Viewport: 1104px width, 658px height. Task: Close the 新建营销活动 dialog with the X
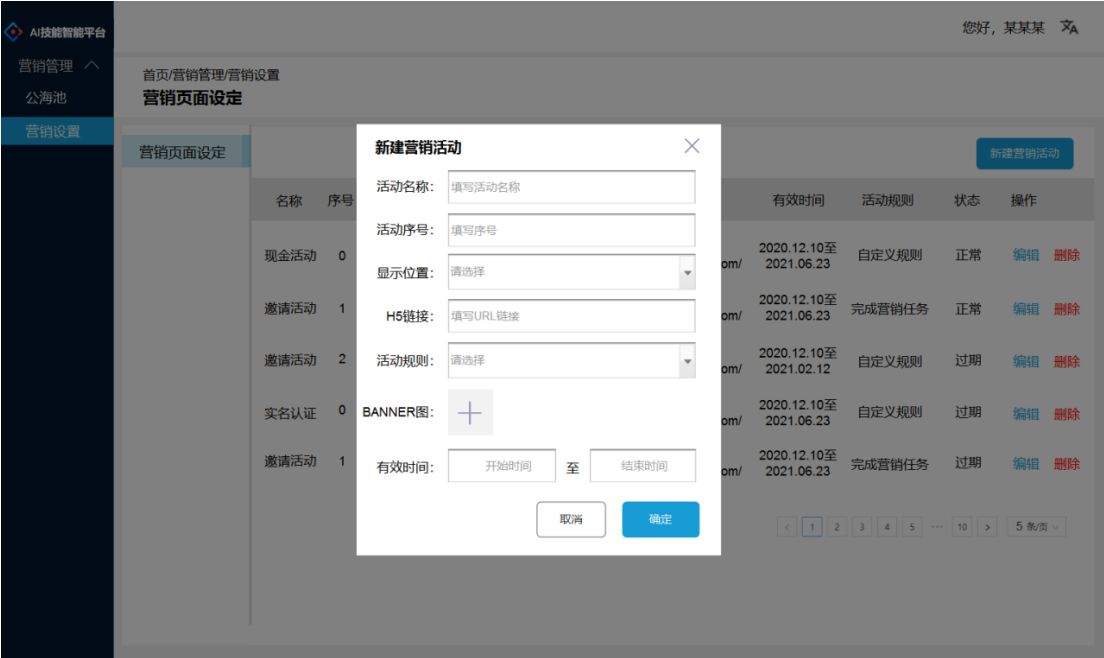[691, 145]
